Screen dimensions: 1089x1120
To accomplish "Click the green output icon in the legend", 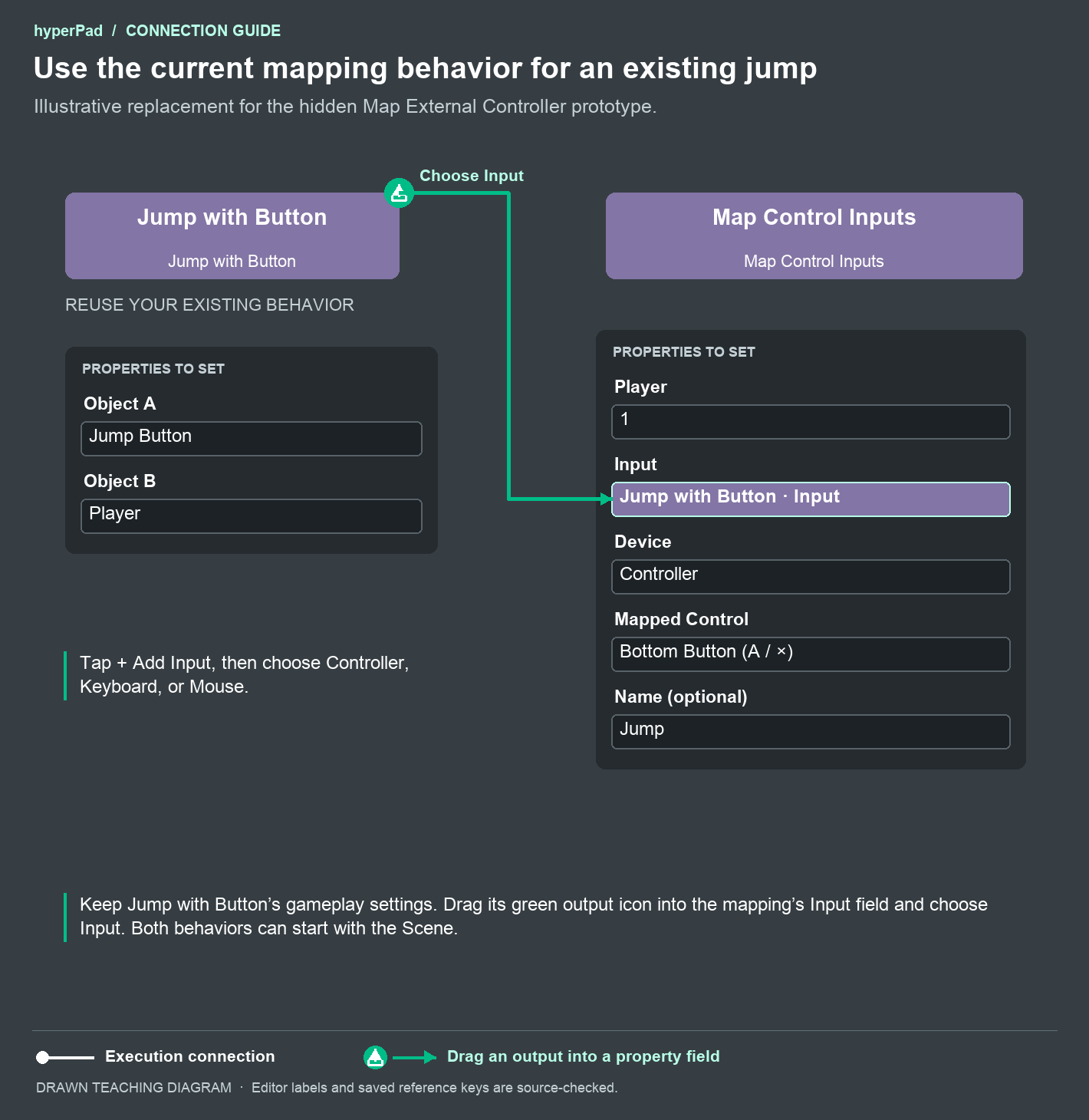I will (x=375, y=1057).
